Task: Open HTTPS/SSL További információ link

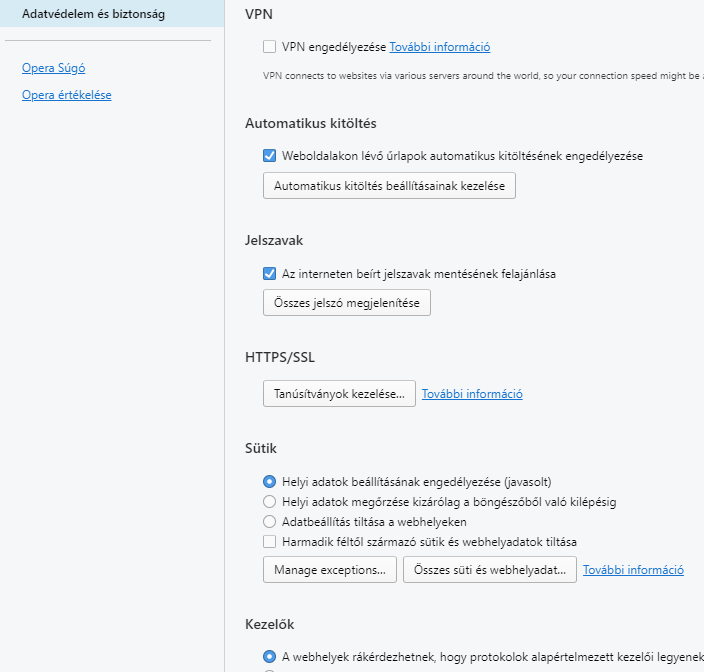Action: coord(472,394)
